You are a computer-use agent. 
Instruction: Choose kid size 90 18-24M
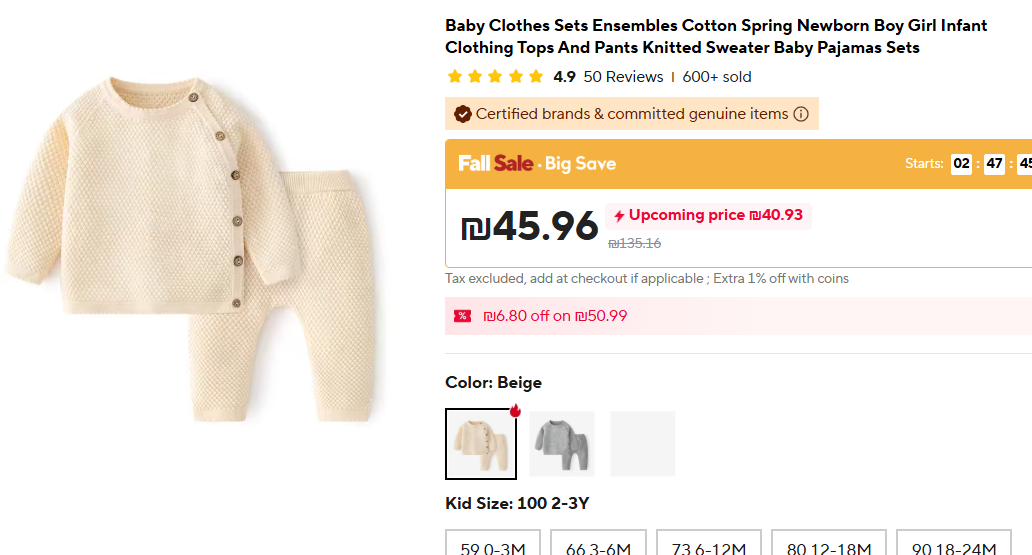(953, 544)
